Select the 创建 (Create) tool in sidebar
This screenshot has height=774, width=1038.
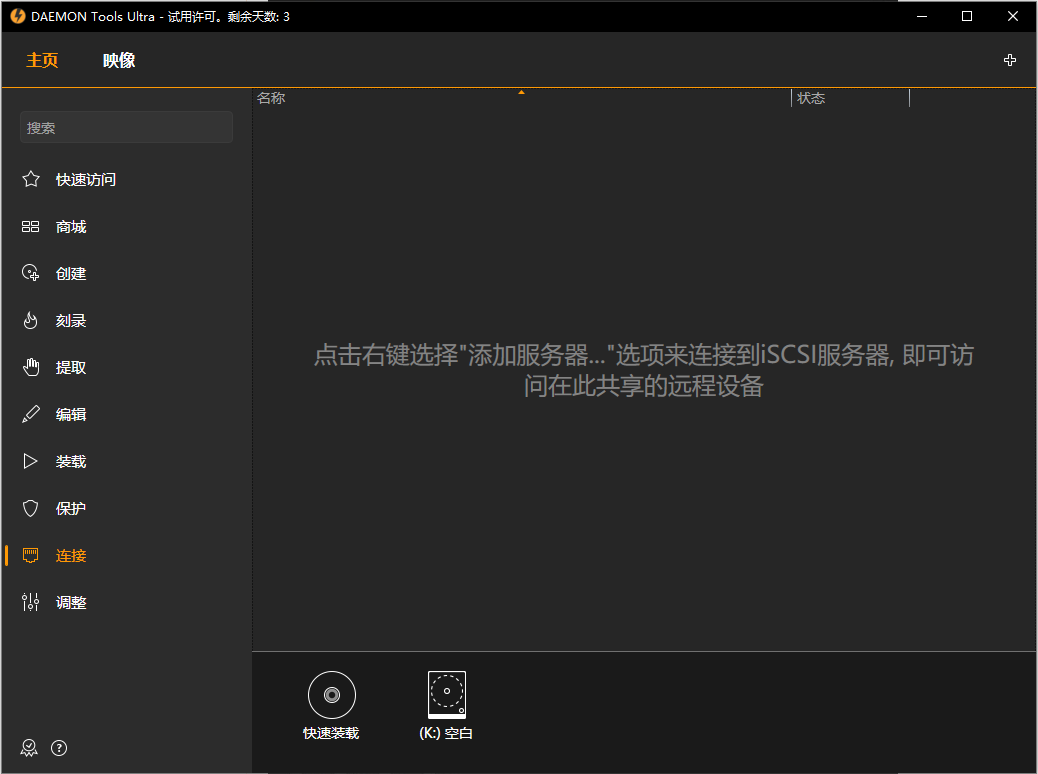click(x=70, y=273)
